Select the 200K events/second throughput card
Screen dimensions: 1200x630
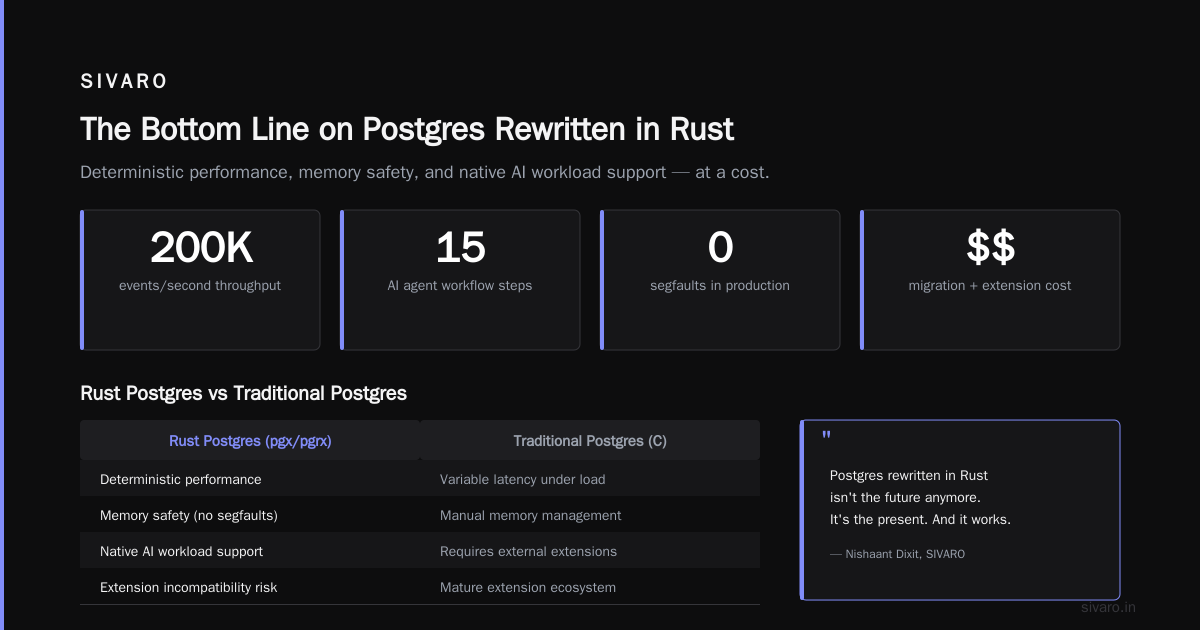pos(200,280)
